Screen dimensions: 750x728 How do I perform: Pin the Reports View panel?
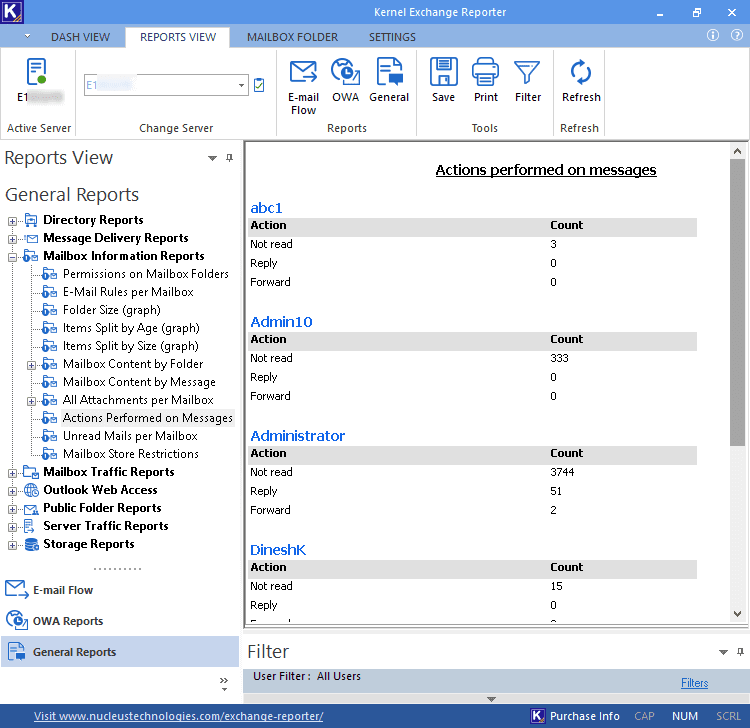tap(230, 157)
